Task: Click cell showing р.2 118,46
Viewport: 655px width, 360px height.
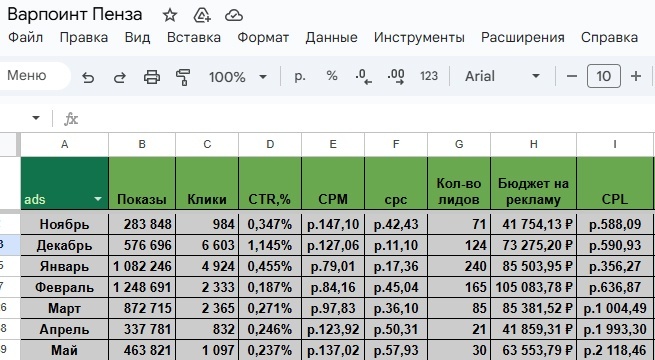Action: point(615,350)
